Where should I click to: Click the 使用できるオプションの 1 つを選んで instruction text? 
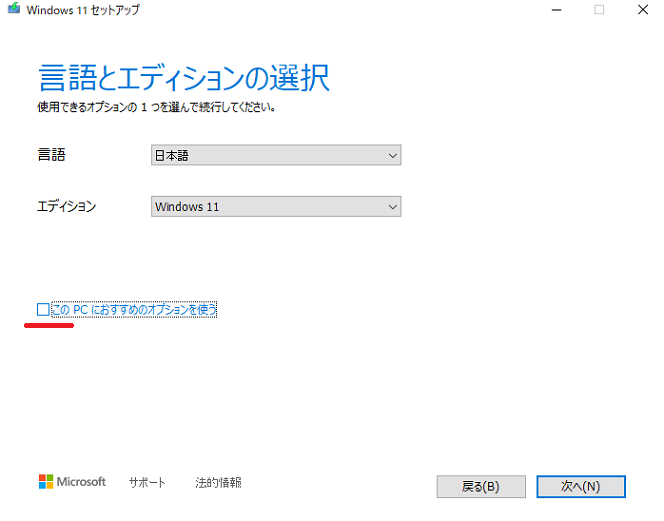click(156, 107)
